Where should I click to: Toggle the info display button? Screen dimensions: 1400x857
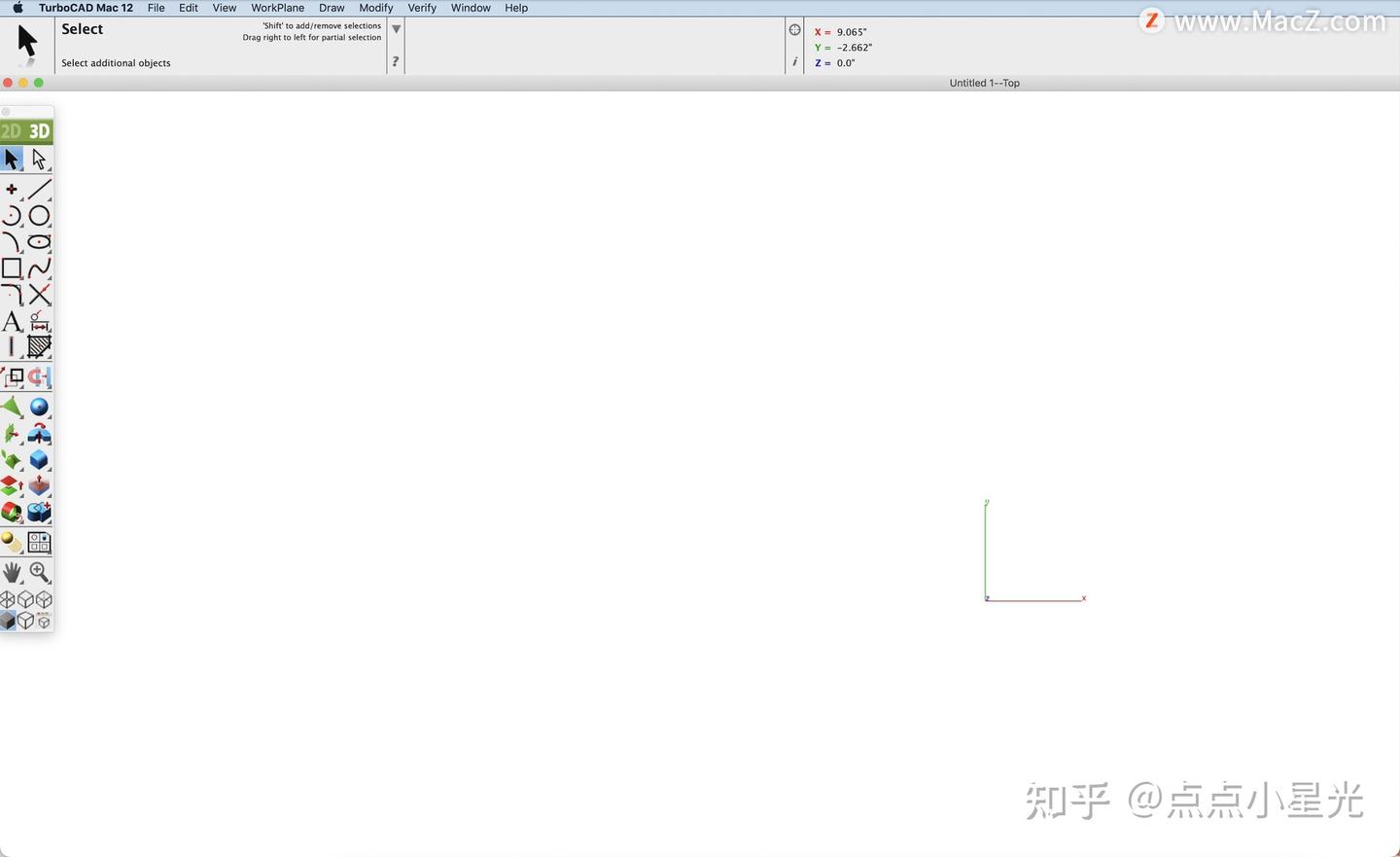coord(794,61)
